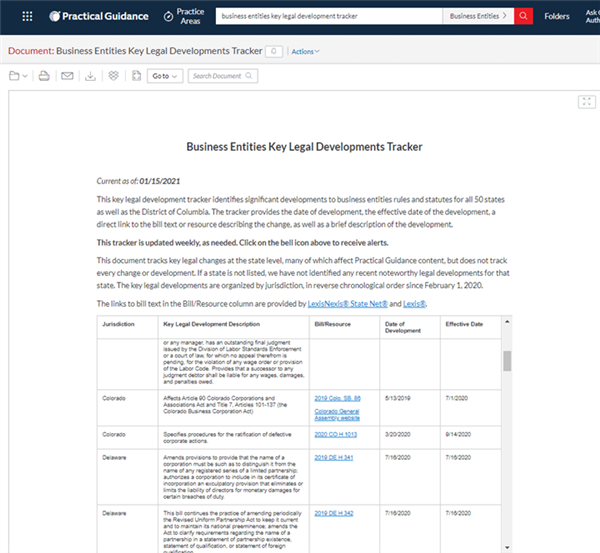This screenshot has width=600, height=553.
Task: Open the 2019 DE H 342 link
Action: click(x=334, y=513)
